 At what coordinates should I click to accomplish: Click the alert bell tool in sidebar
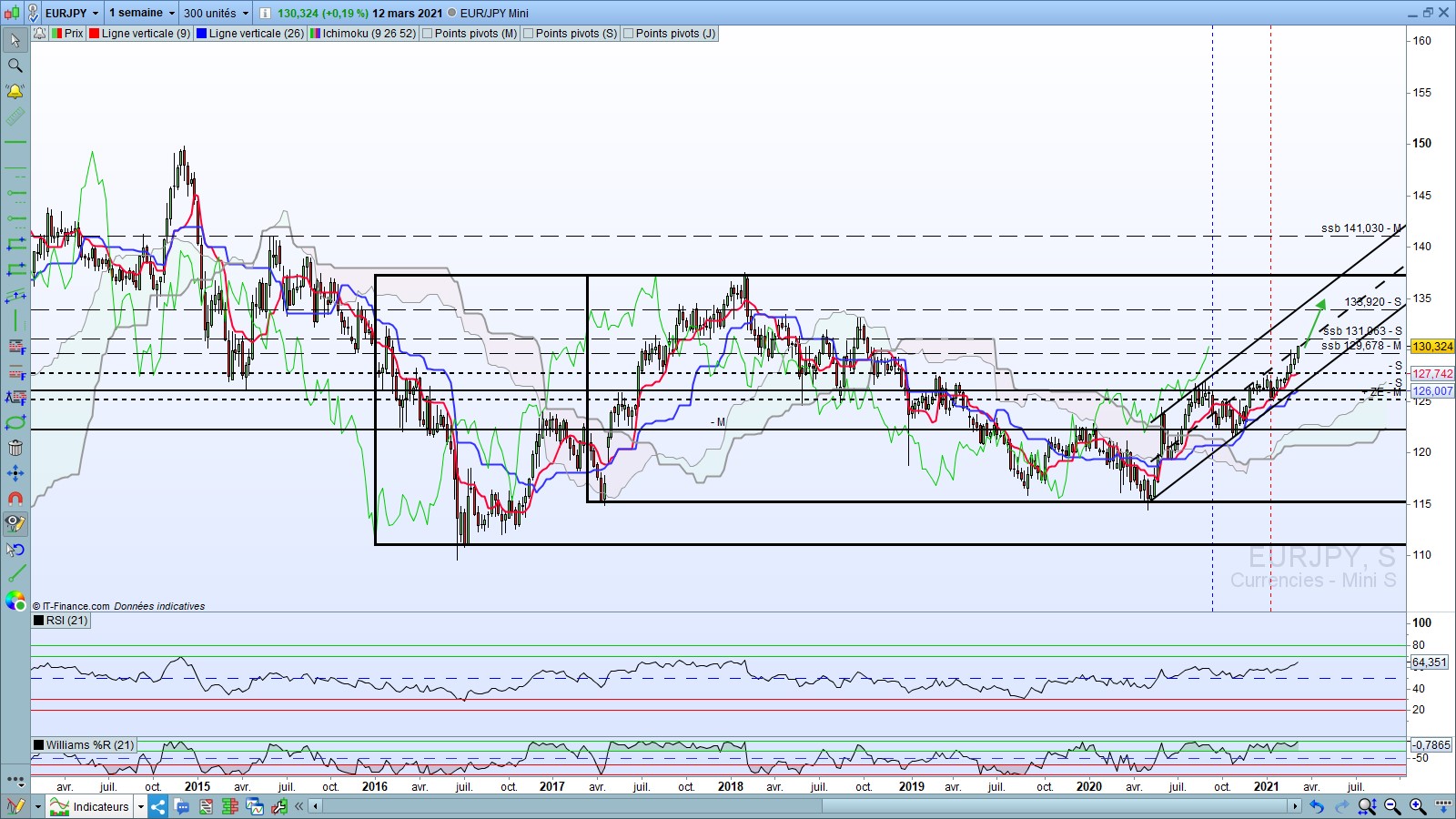click(15, 91)
